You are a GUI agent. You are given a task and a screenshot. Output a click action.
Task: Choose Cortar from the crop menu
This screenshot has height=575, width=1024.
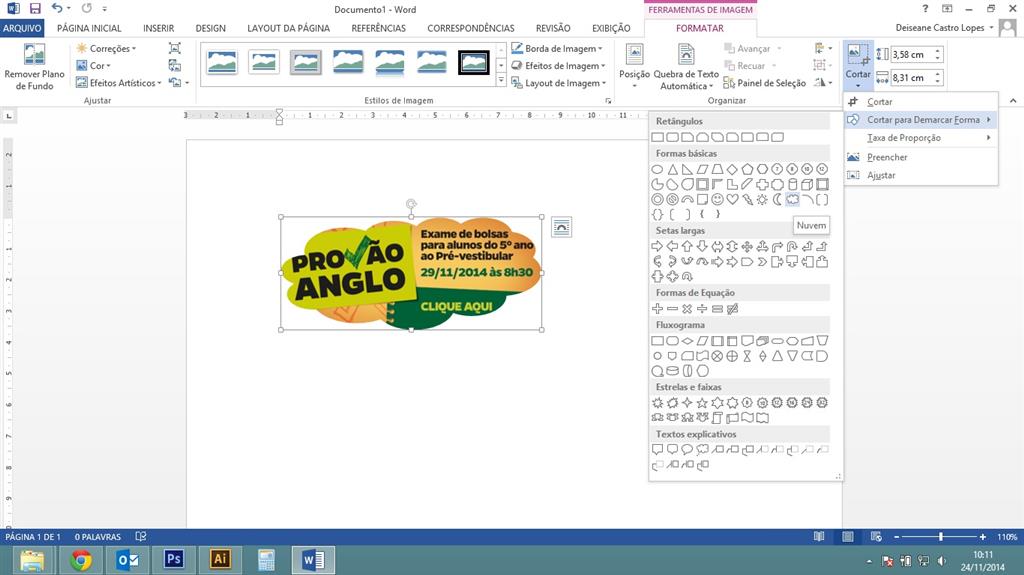tap(921, 101)
